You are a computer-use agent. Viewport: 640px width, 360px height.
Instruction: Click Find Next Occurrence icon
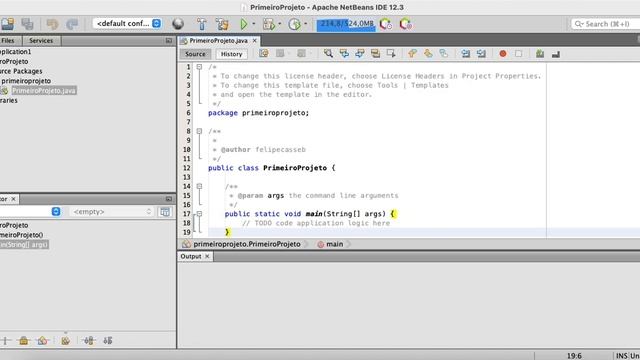coord(360,53)
